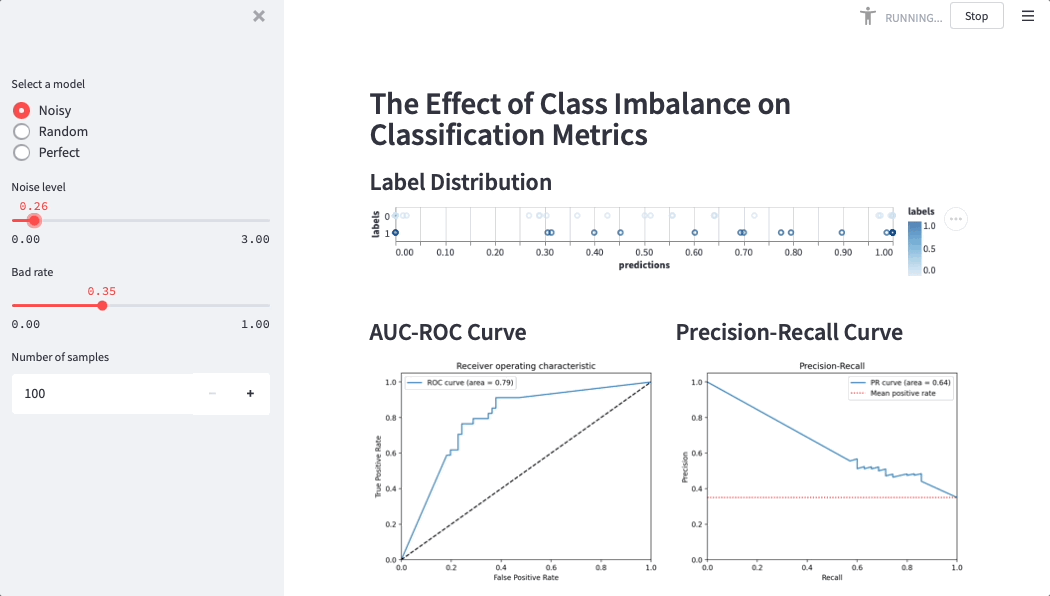Click the labels color gradient legend

pos(915,247)
